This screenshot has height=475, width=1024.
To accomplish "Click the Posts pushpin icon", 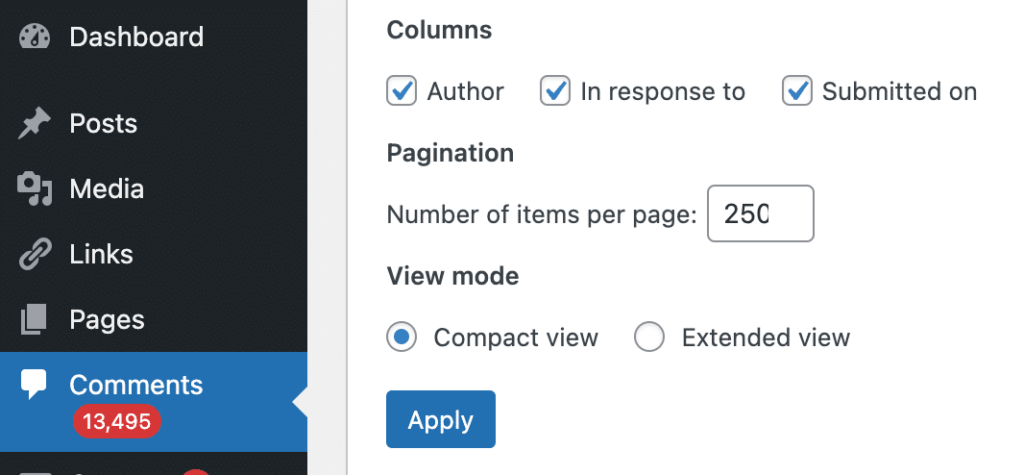I will tap(34, 124).
